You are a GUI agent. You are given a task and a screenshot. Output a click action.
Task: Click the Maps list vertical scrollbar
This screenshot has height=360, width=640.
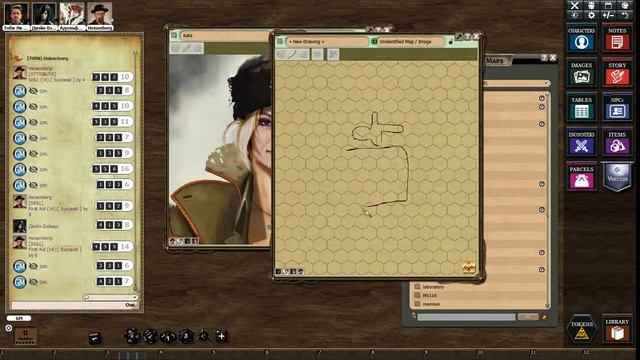coord(548,200)
